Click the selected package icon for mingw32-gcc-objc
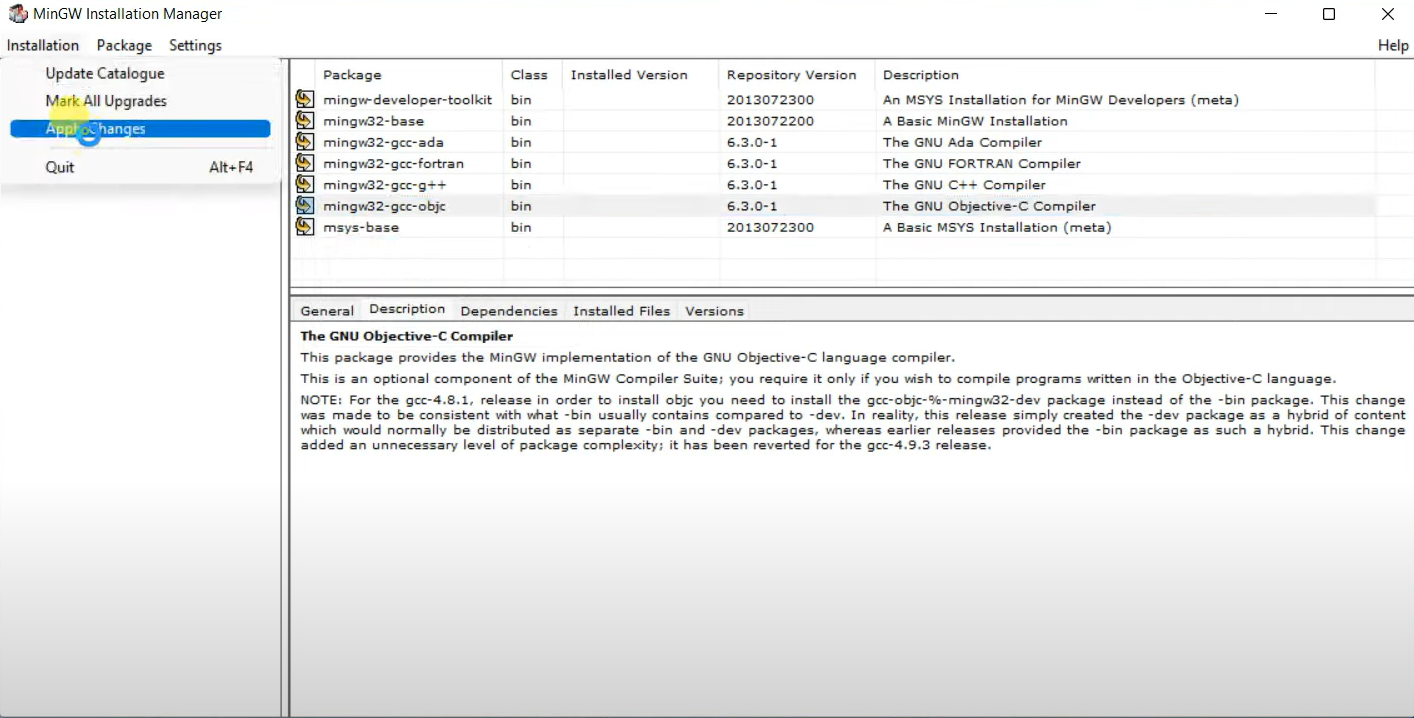Image resolution: width=1414 pixels, height=718 pixels. pyautogui.click(x=304, y=206)
